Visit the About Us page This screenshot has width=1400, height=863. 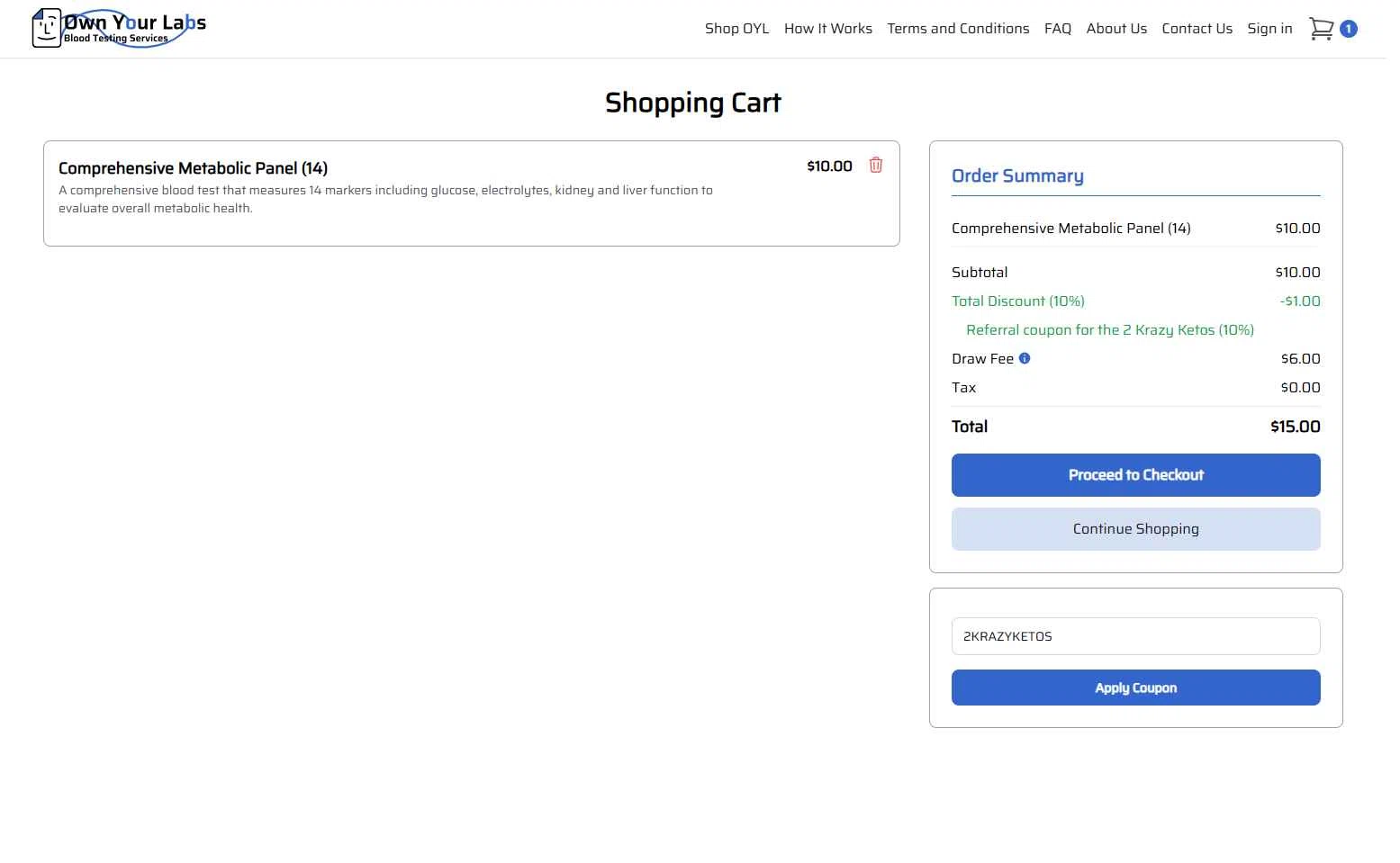(1116, 29)
